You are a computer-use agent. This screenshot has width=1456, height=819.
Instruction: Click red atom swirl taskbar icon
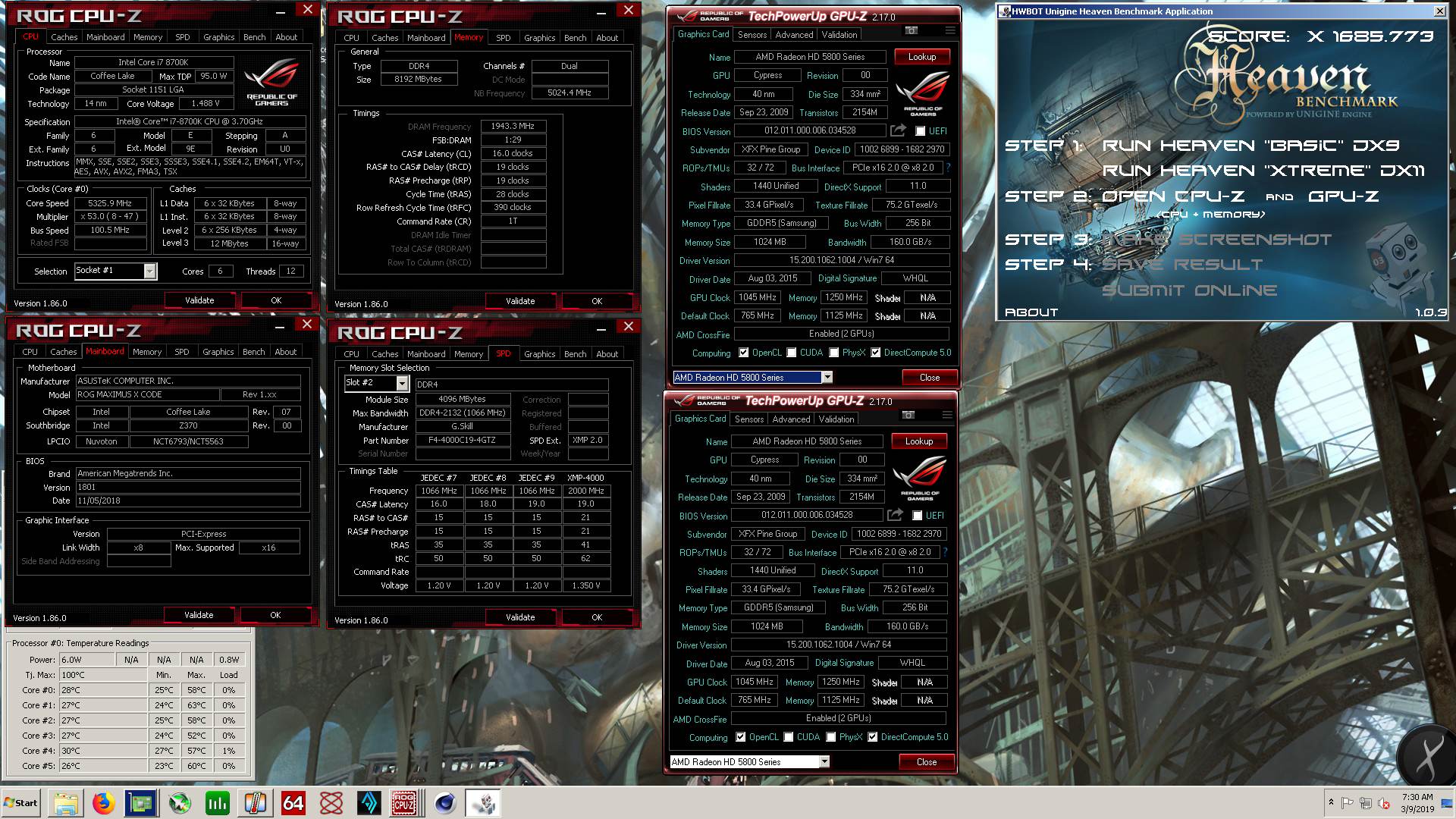pyautogui.click(x=331, y=803)
